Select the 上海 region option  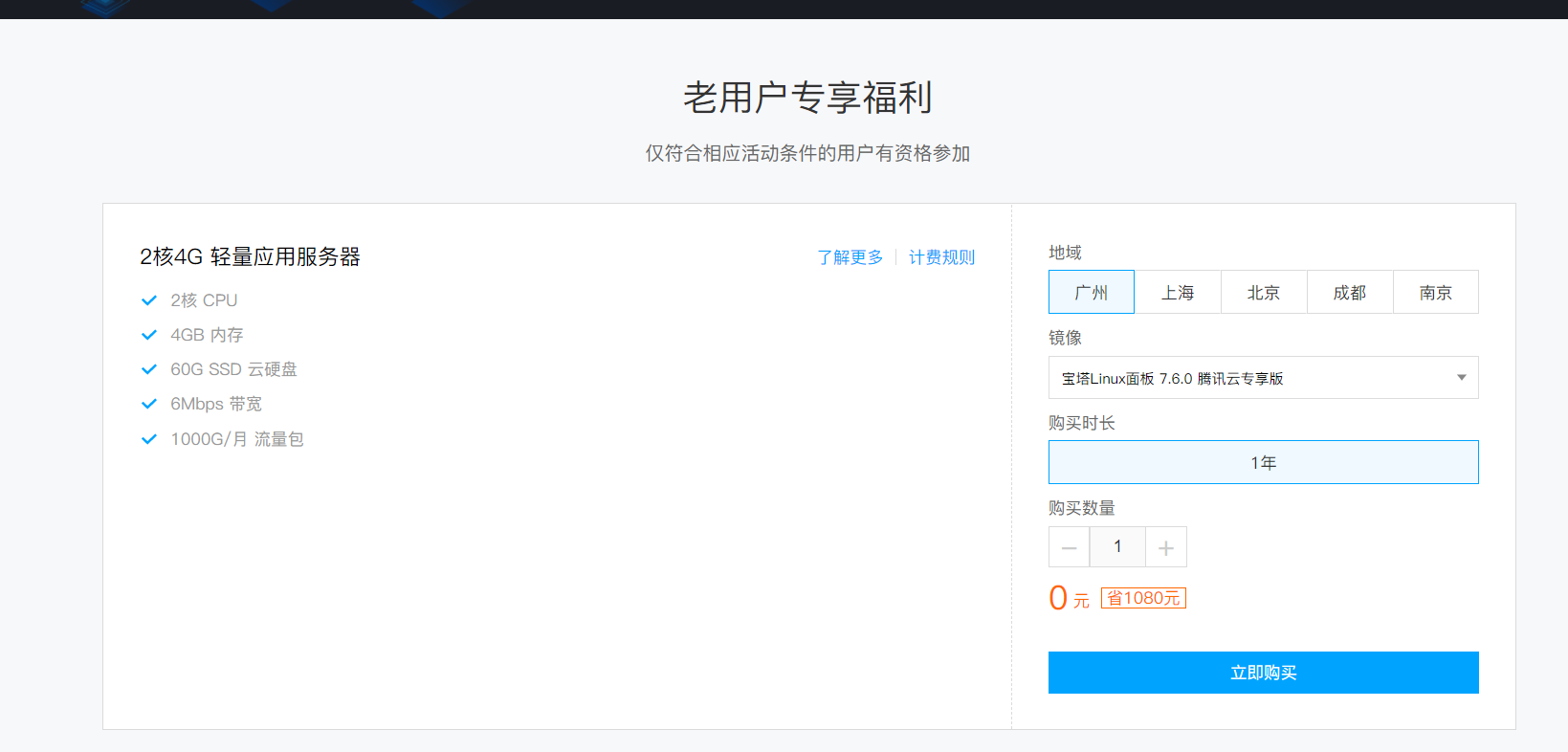[x=1178, y=292]
